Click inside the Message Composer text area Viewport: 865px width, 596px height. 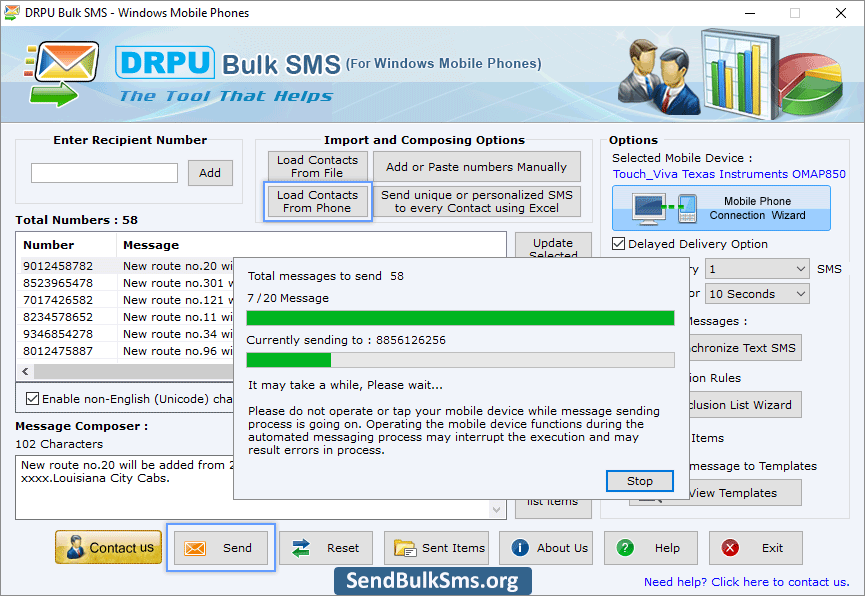point(125,487)
